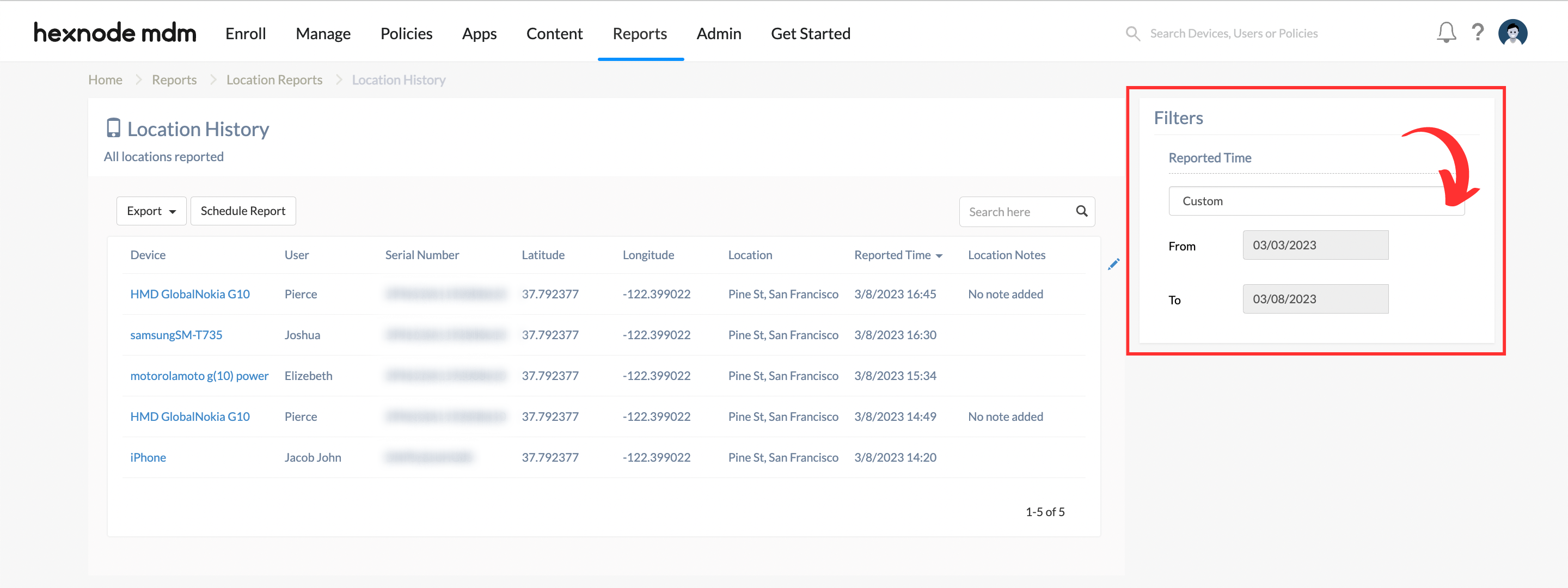Click the From date field

pos(1315,246)
